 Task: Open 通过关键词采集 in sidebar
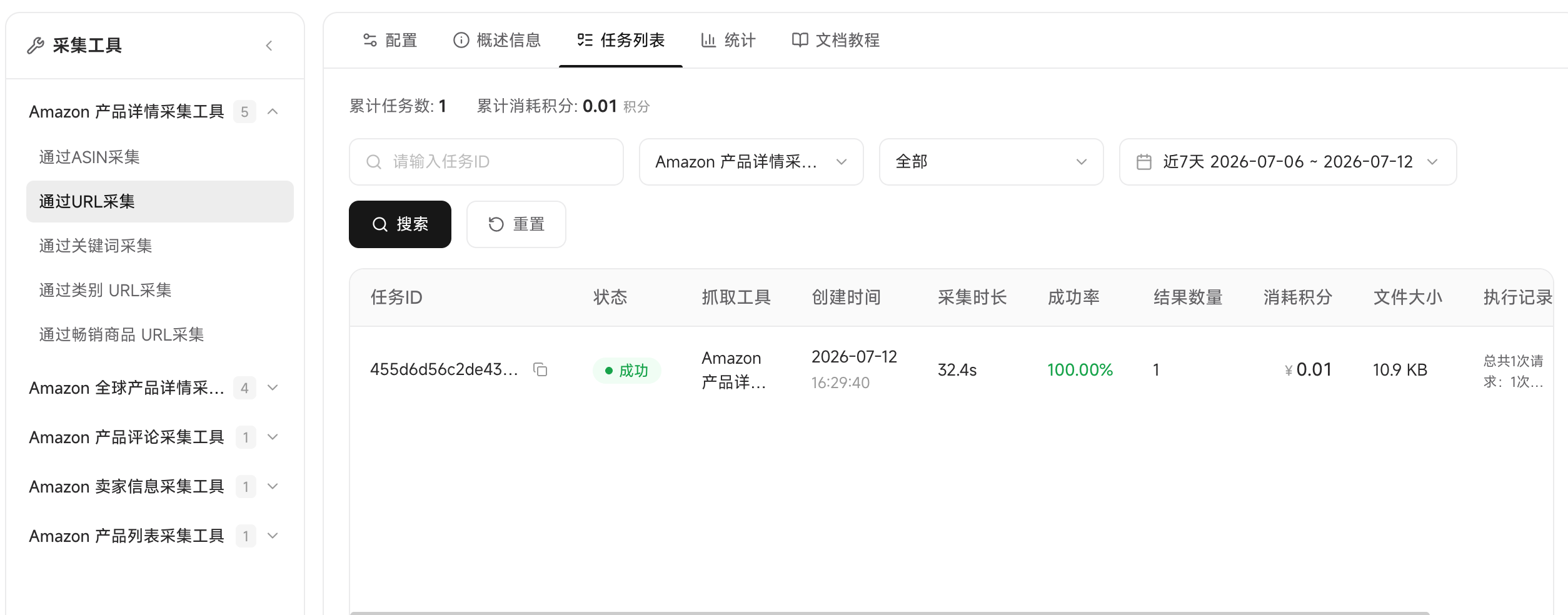point(160,246)
